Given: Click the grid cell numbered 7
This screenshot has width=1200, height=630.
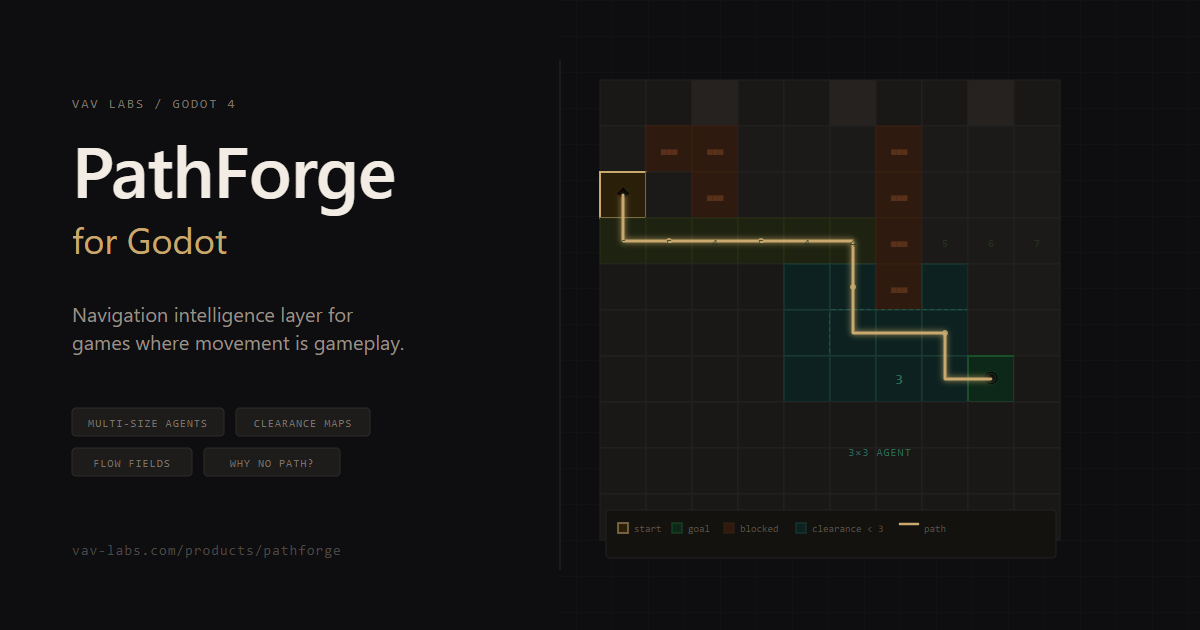Looking at the screenshot, I should point(1036,241).
